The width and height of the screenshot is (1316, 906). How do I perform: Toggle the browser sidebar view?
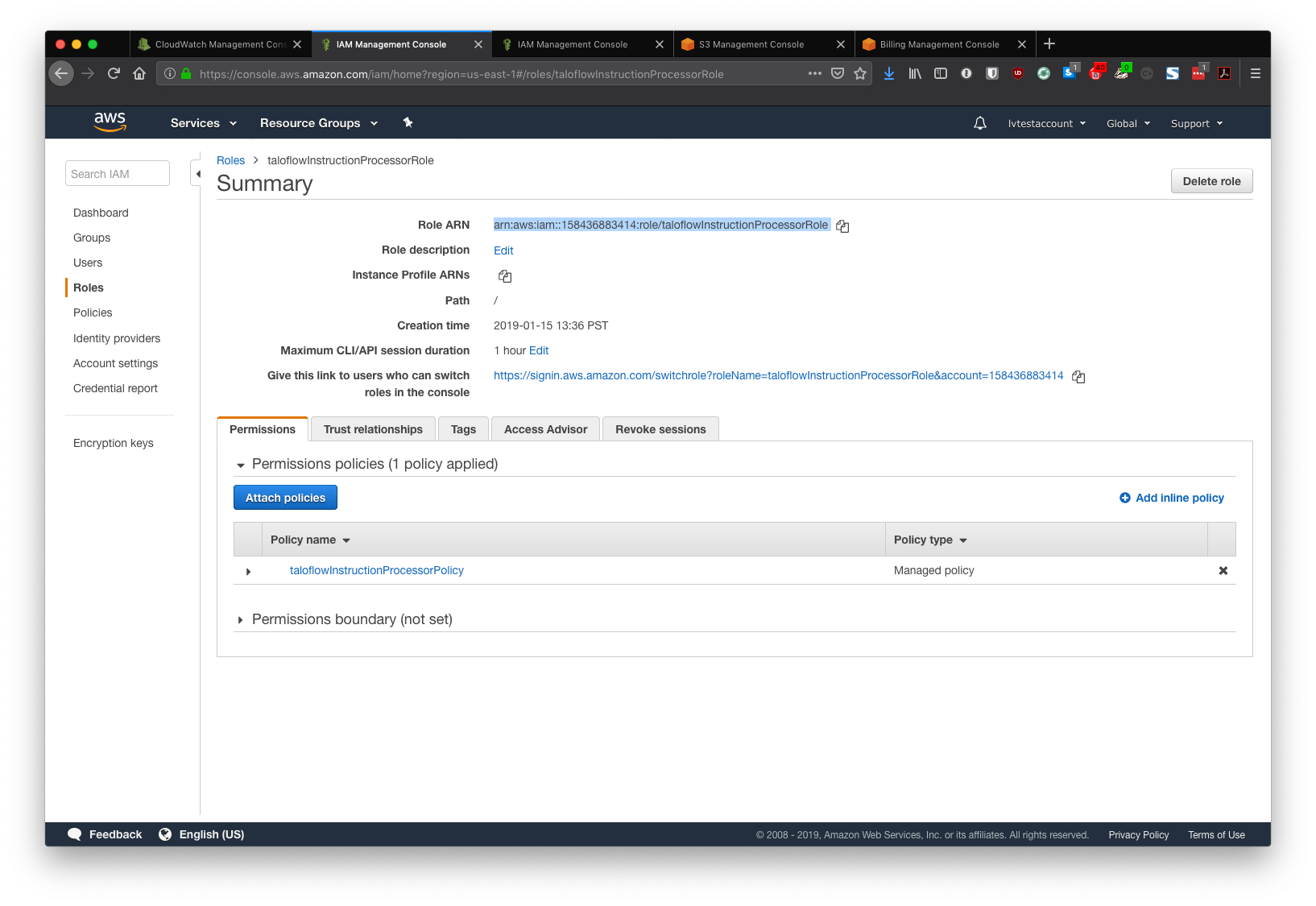point(941,73)
